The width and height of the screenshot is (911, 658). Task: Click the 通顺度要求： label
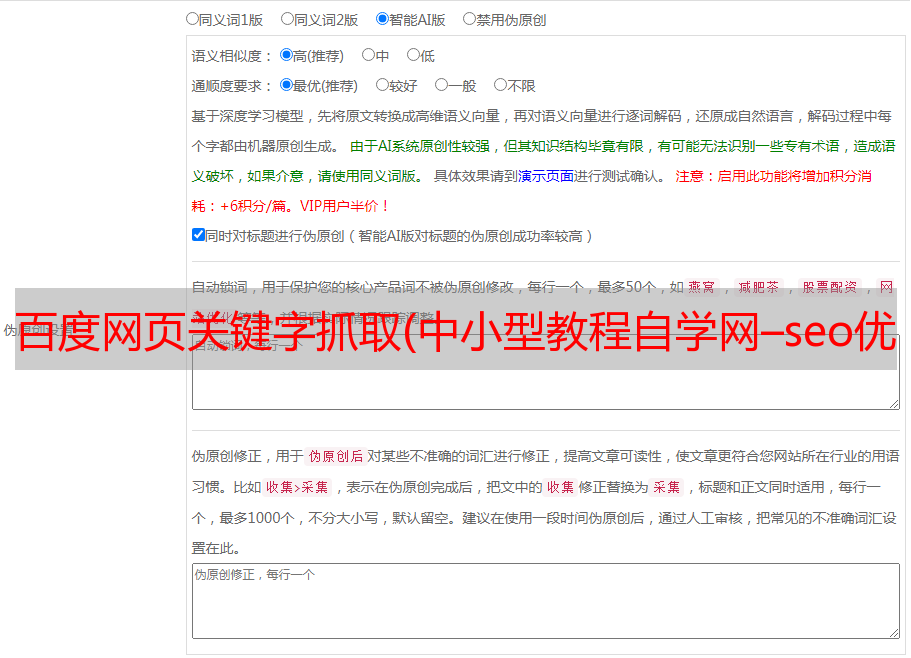232,86
